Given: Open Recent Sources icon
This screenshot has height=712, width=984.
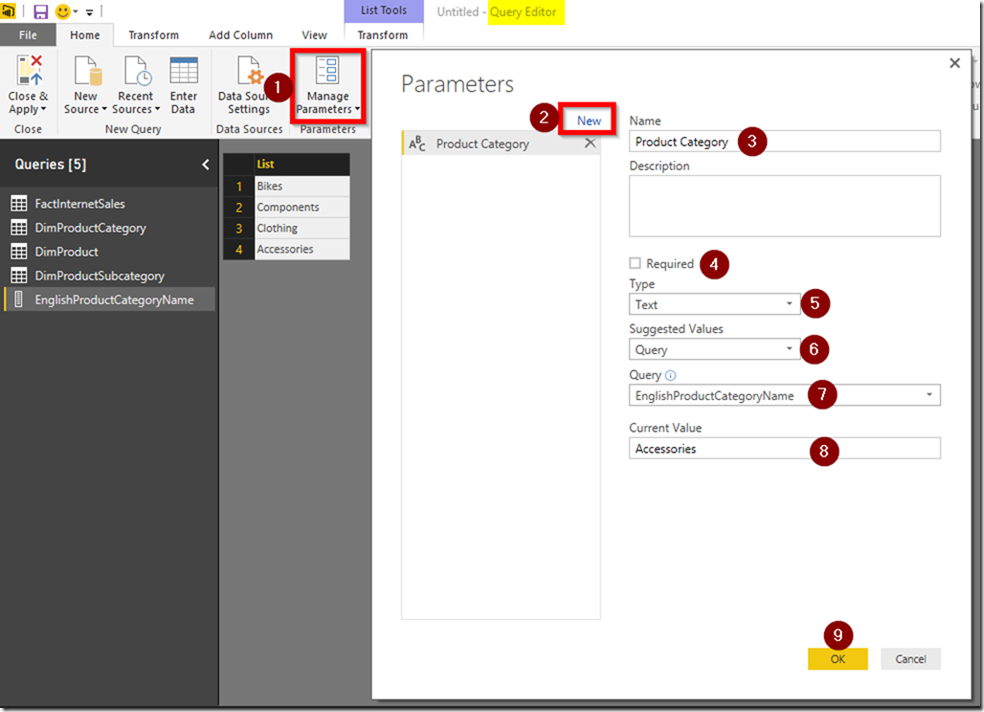Looking at the screenshot, I should tap(136, 70).
